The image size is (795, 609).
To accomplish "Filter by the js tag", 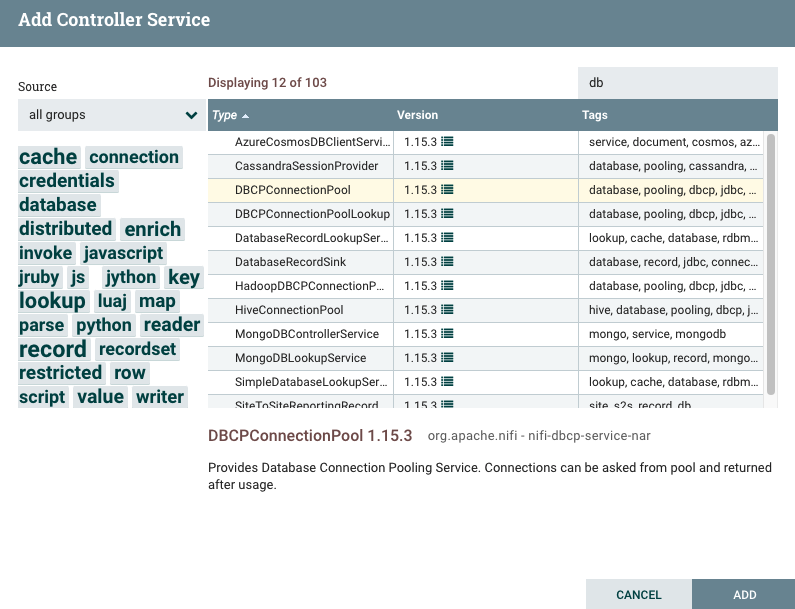I will click(x=78, y=277).
